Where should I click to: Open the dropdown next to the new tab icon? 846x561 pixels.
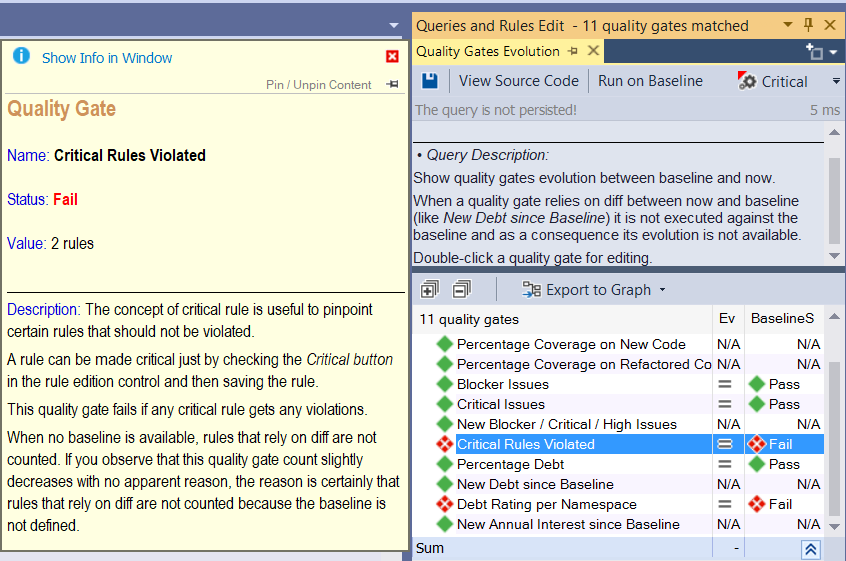click(834, 52)
